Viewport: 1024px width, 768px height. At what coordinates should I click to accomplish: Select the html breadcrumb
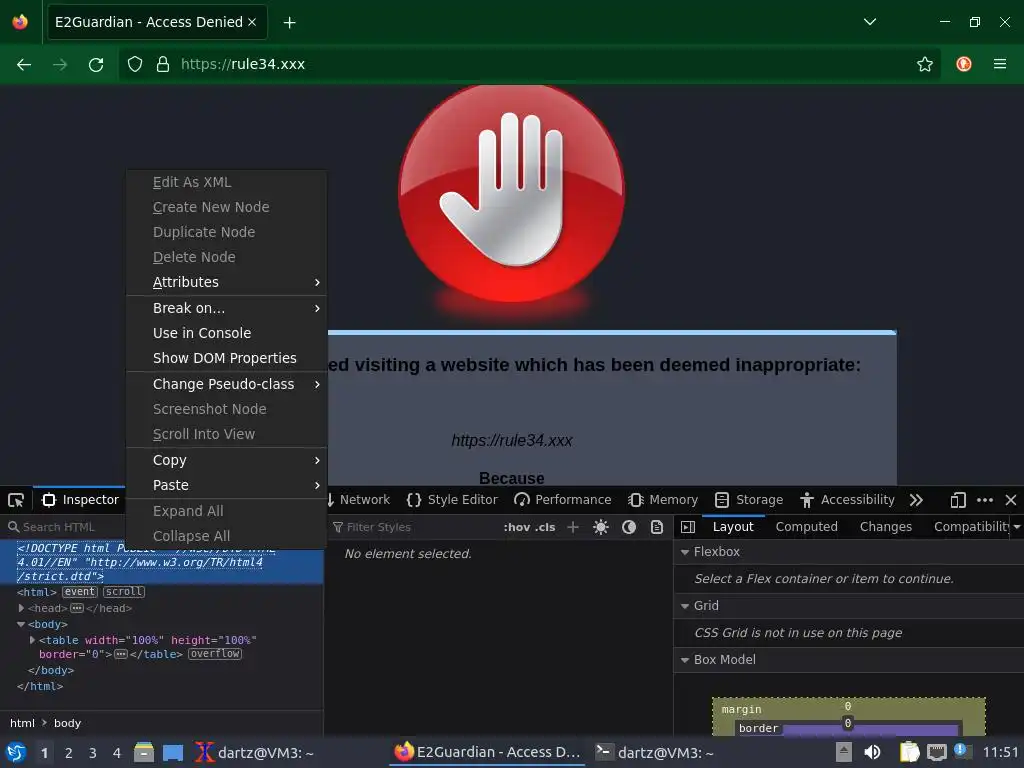coord(22,723)
